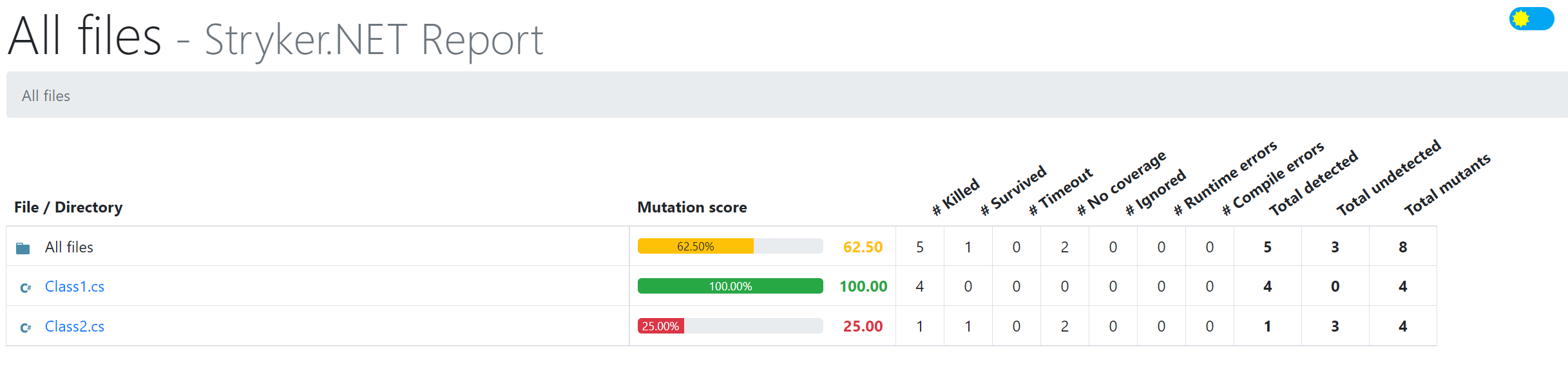Click Total detected 4 in Class1.cs row
The height and width of the screenshot is (376, 1568).
(1268, 287)
